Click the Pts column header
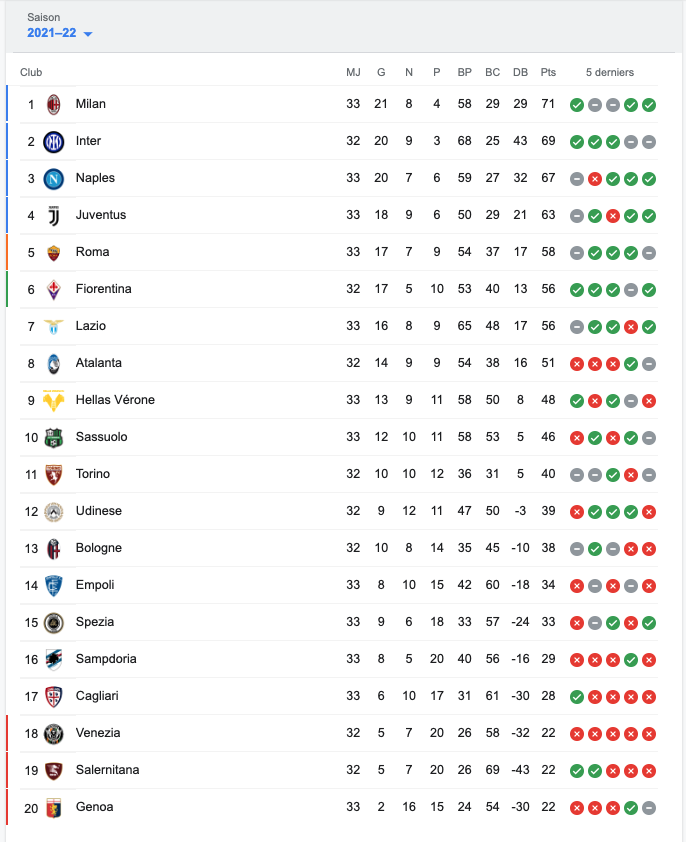The image size is (686, 842). (548, 72)
